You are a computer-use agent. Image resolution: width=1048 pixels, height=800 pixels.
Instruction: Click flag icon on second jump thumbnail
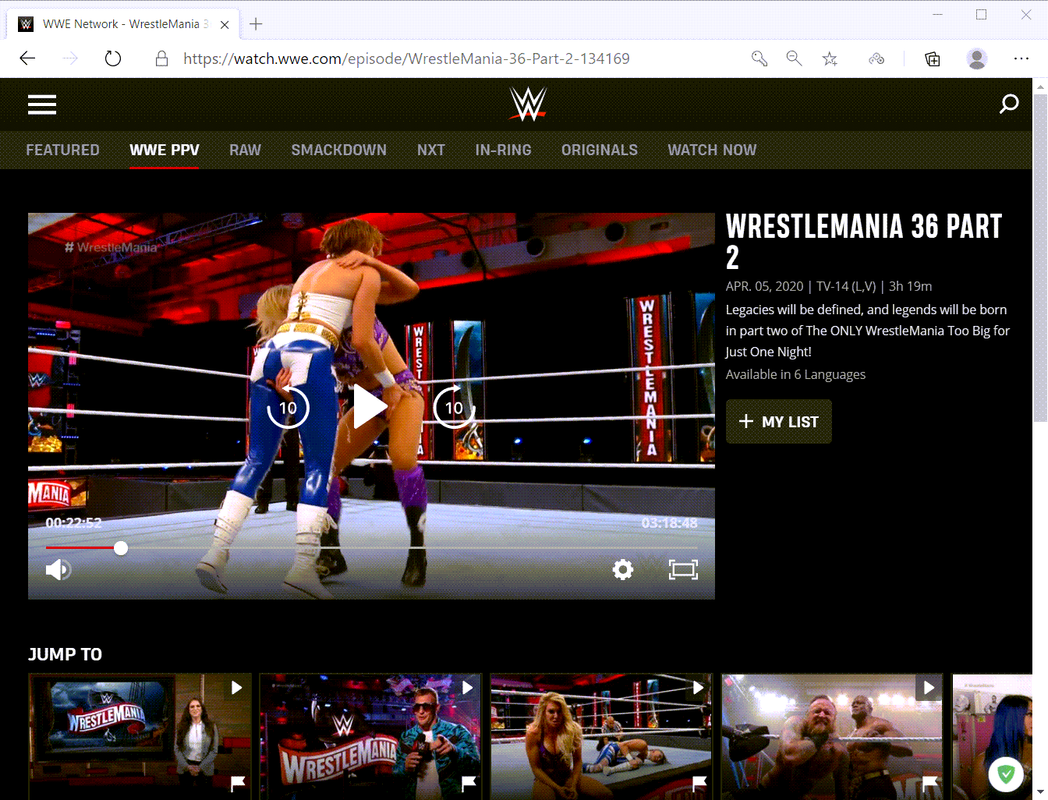(469, 783)
